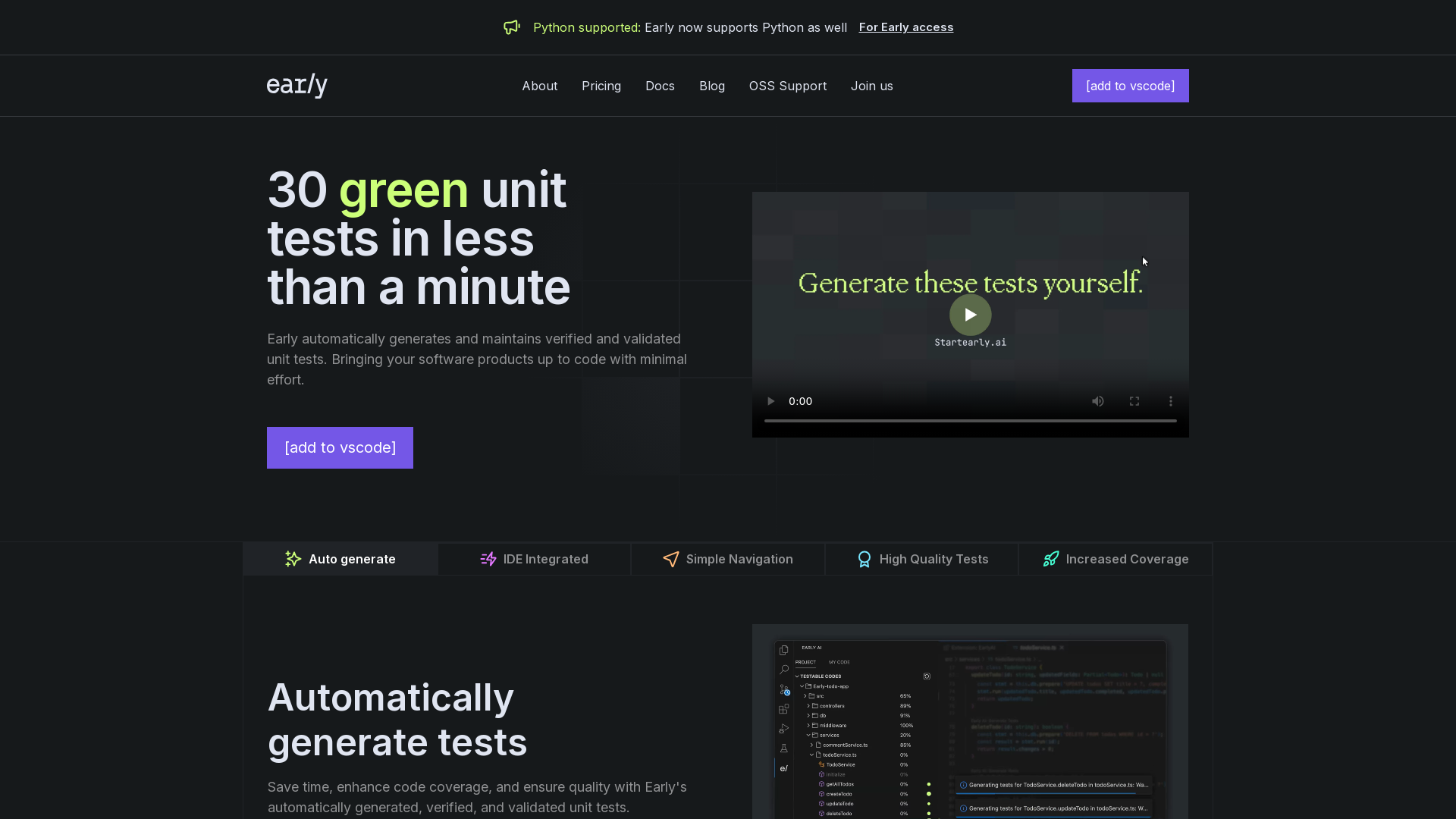
Task: Switch to the IDE Integrated tab
Action: pyautogui.click(x=535, y=559)
